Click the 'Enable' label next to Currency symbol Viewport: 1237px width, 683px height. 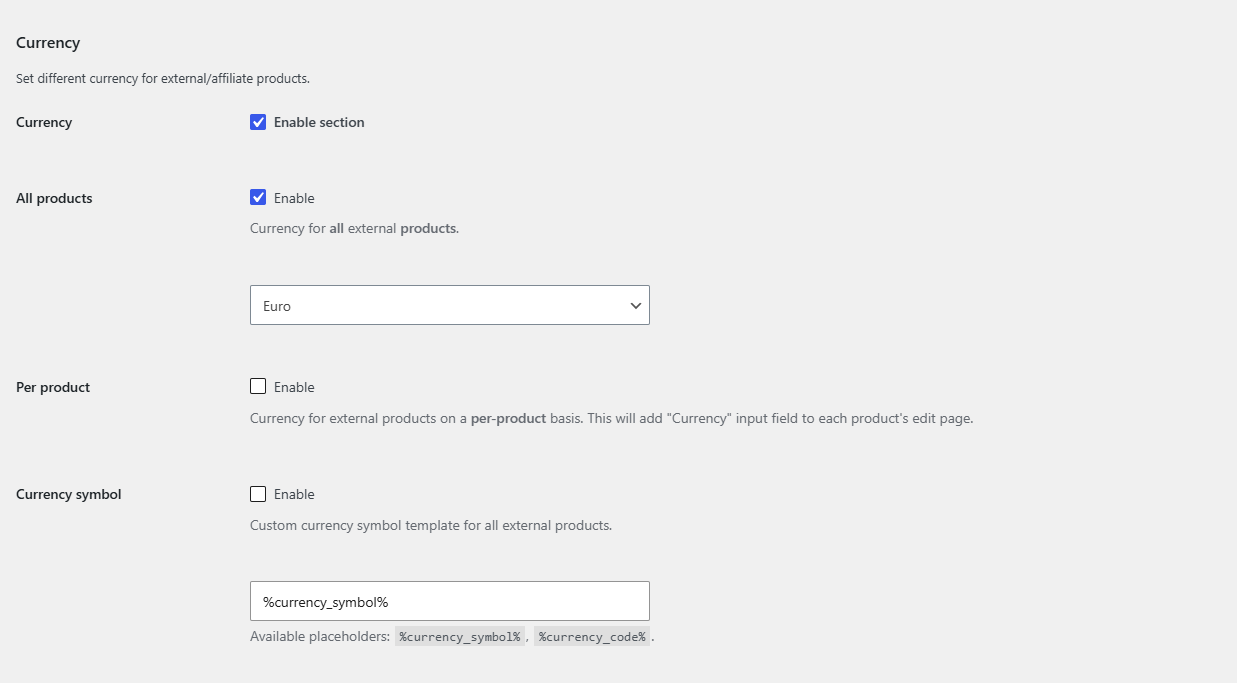coord(294,494)
